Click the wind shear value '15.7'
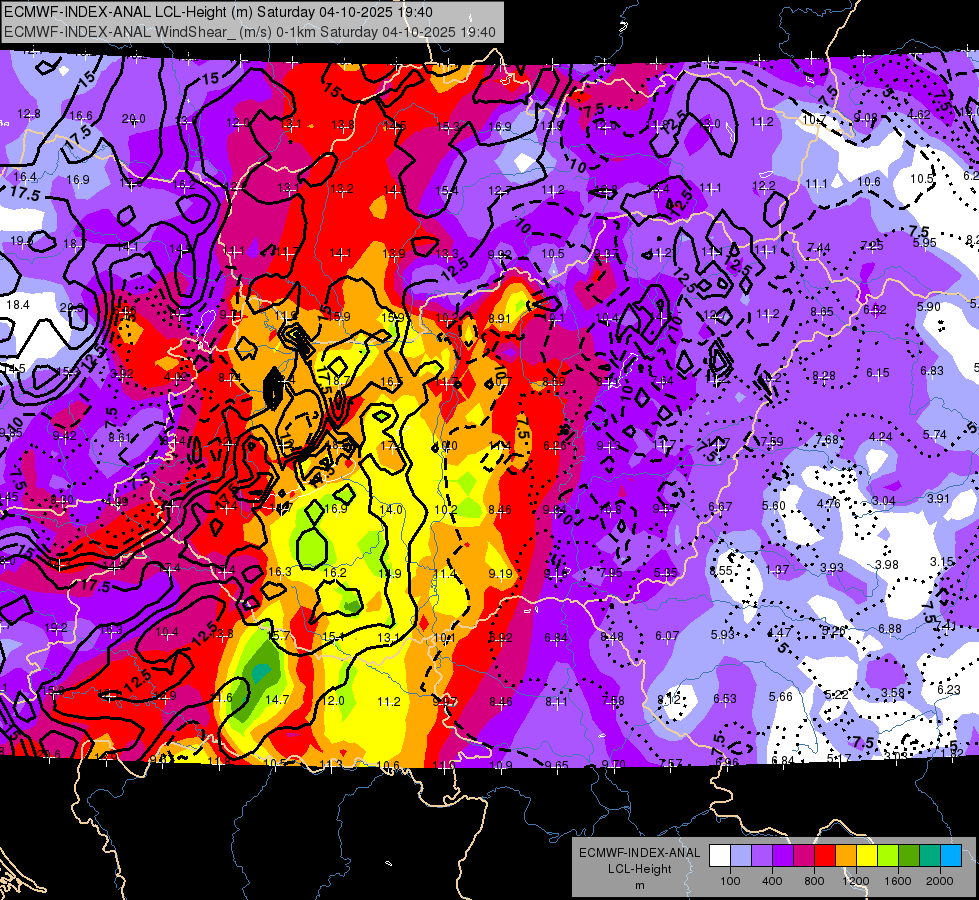The image size is (979, 900). click(x=278, y=635)
